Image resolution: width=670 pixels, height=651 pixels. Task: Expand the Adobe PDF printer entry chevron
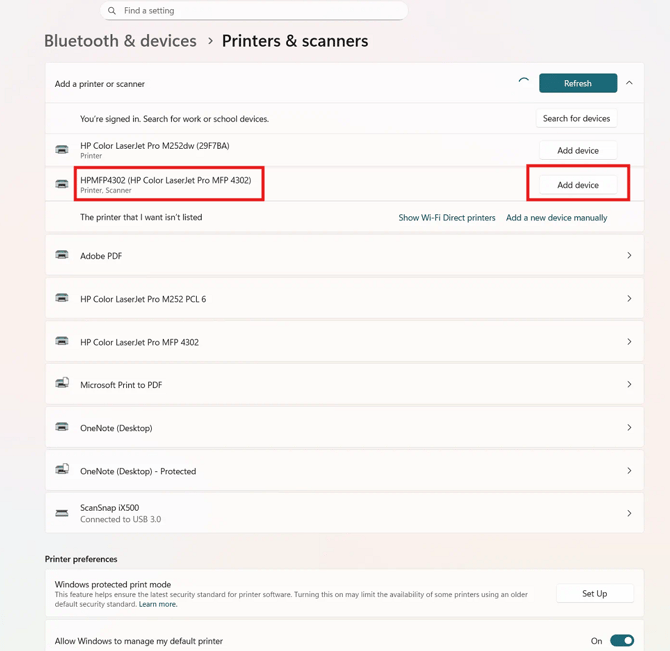(629, 256)
